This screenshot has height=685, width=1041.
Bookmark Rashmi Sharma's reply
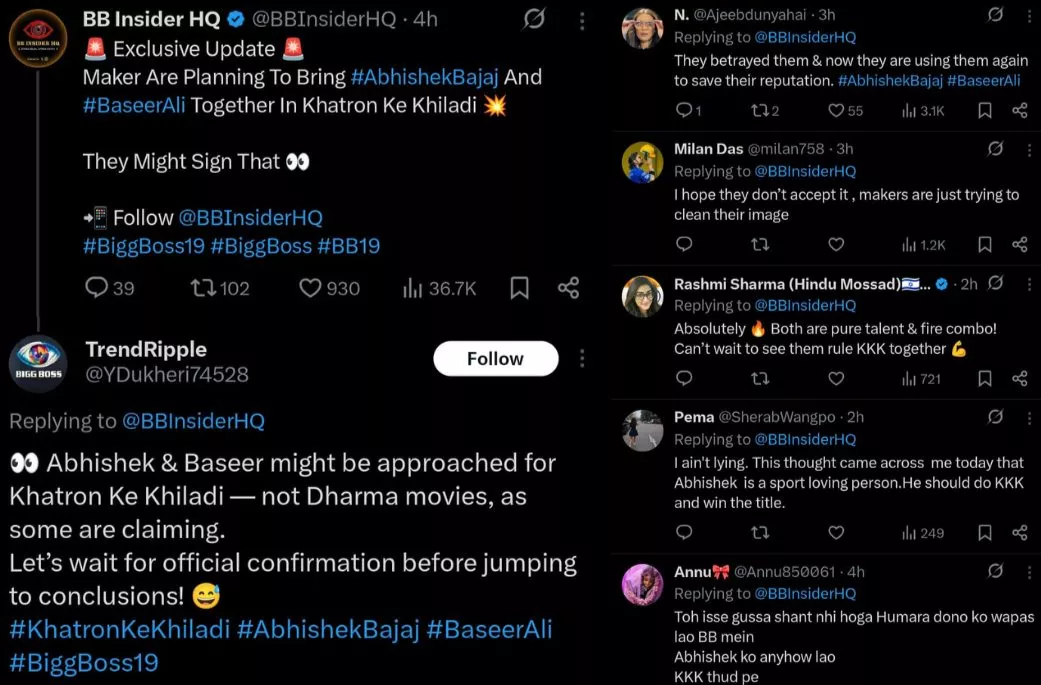point(985,378)
